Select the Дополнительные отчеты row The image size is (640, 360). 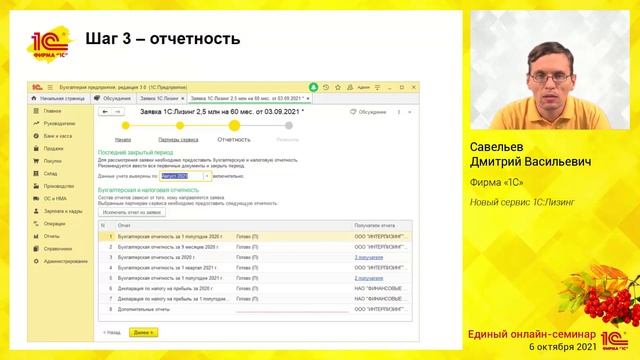point(255,309)
